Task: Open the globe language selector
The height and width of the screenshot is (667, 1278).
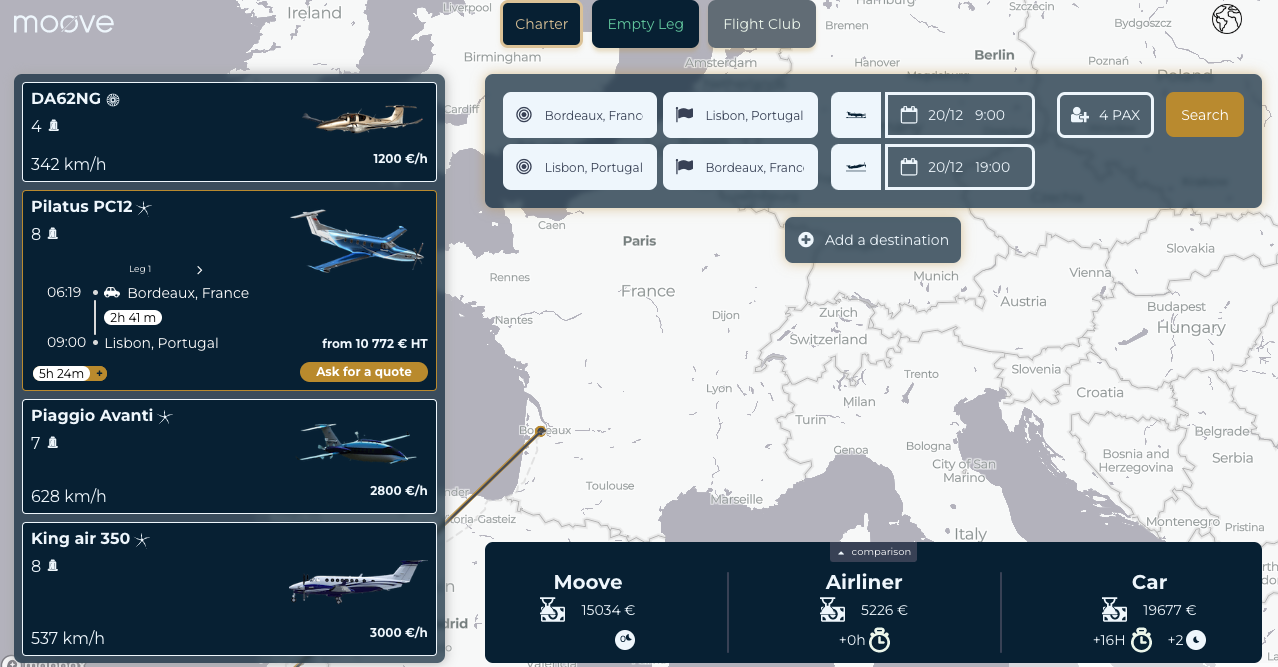Action: click(x=1226, y=19)
